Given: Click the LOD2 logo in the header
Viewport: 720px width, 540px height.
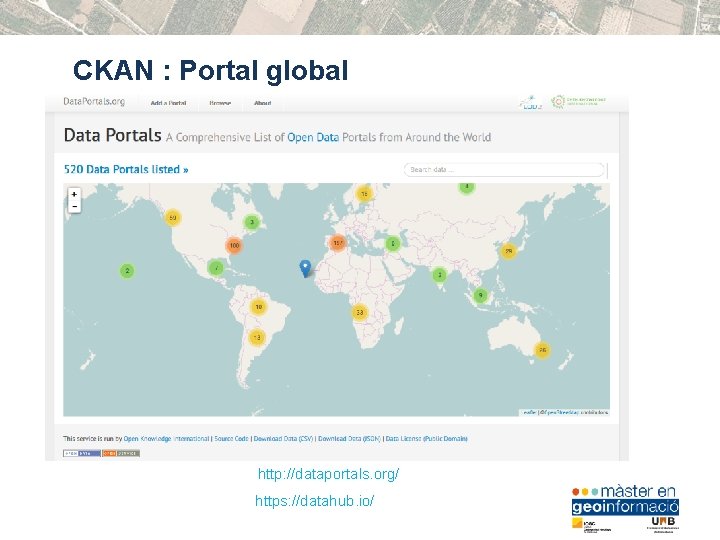Looking at the screenshot, I should (x=531, y=102).
